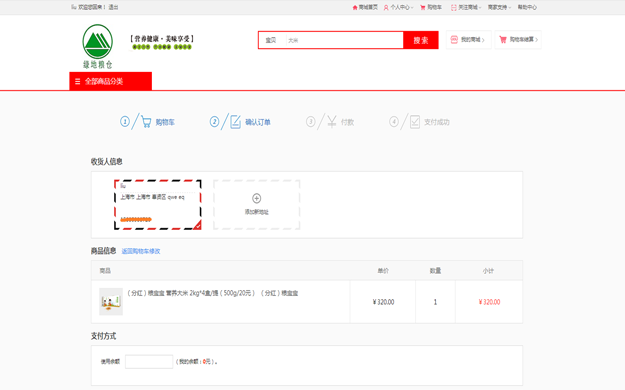Click the plus icon to add new address
The height and width of the screenshot is (390, 625).
[257, 198]
